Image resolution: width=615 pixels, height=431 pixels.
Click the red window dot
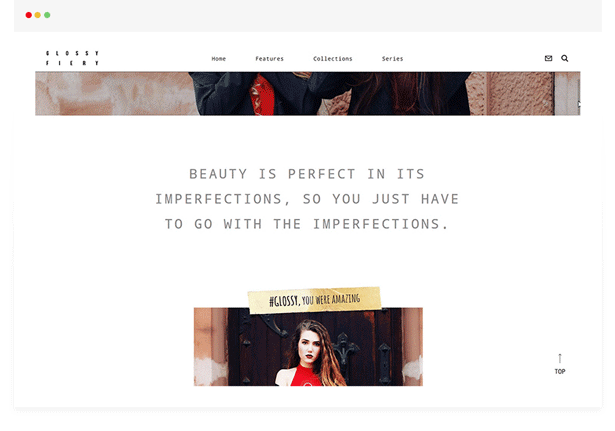(x=29, y=15)
